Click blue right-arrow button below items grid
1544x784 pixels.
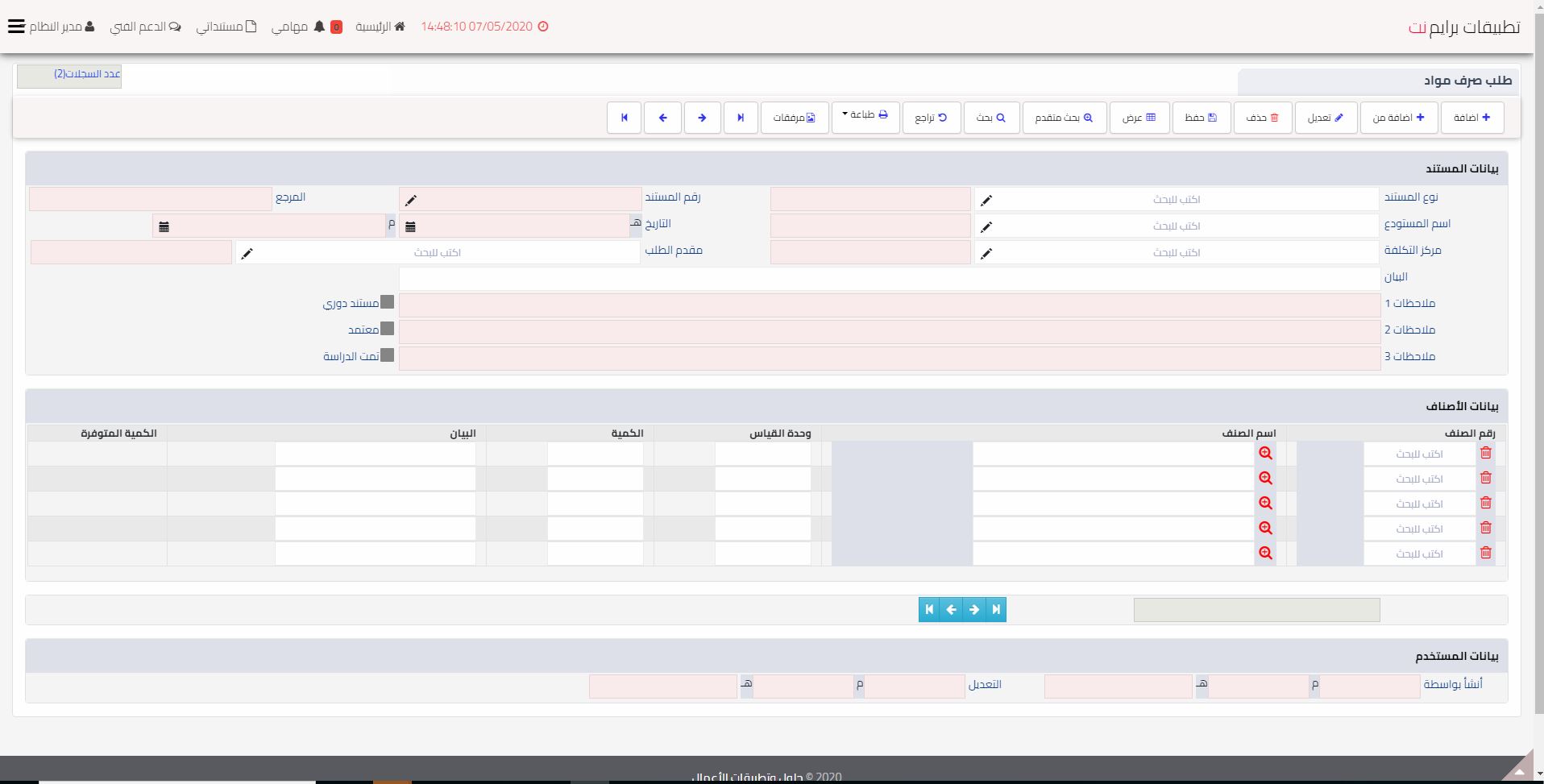pos(973,610)
